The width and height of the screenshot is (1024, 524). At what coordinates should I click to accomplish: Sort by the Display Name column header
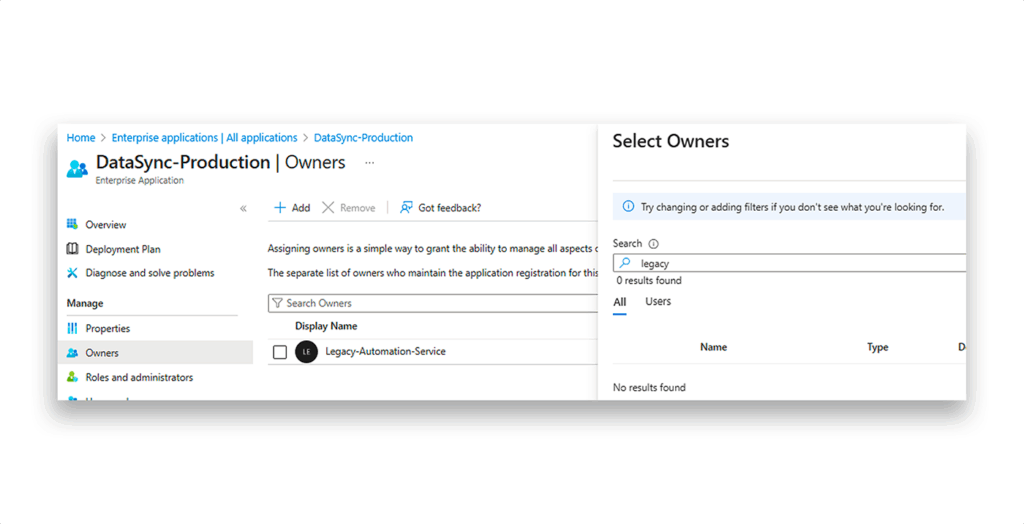click(326, 326)
